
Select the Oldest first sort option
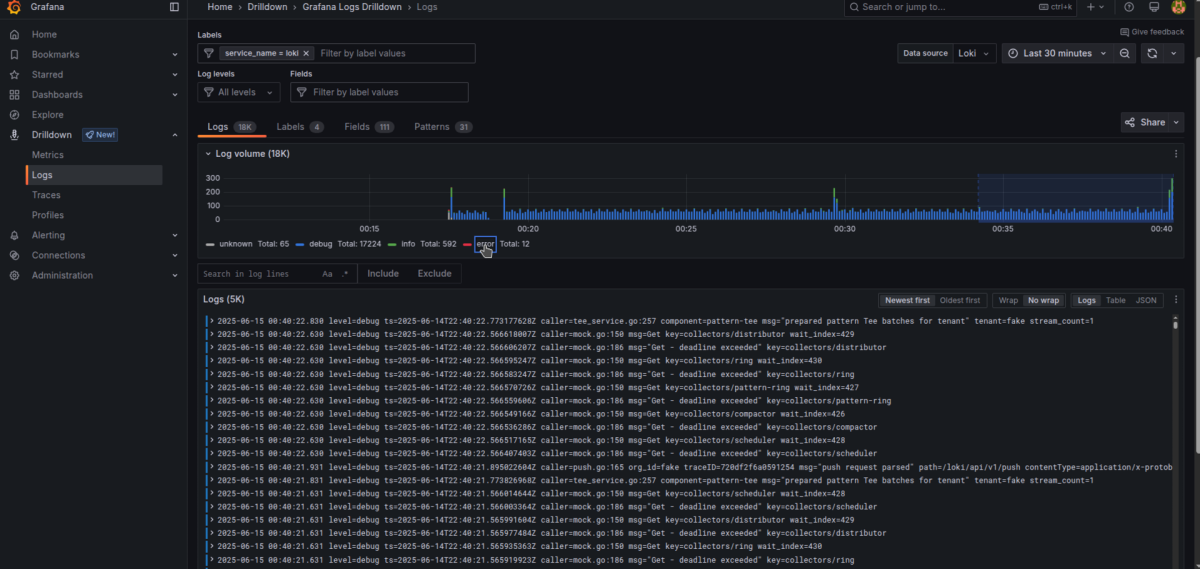coord(962,300)
